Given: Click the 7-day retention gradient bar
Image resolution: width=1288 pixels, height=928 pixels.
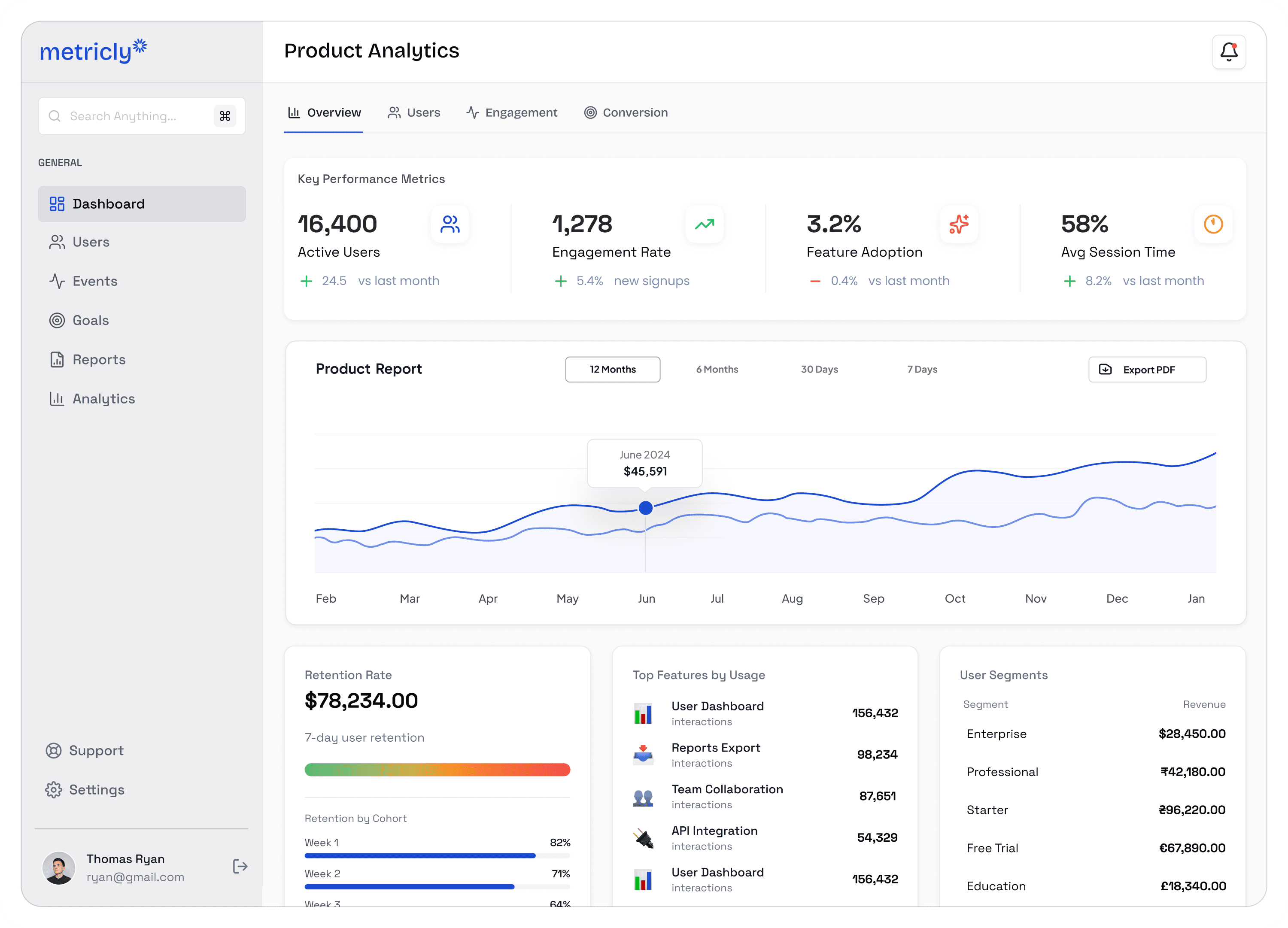Looking at the screenshot, I should click(x=437, y=770).
